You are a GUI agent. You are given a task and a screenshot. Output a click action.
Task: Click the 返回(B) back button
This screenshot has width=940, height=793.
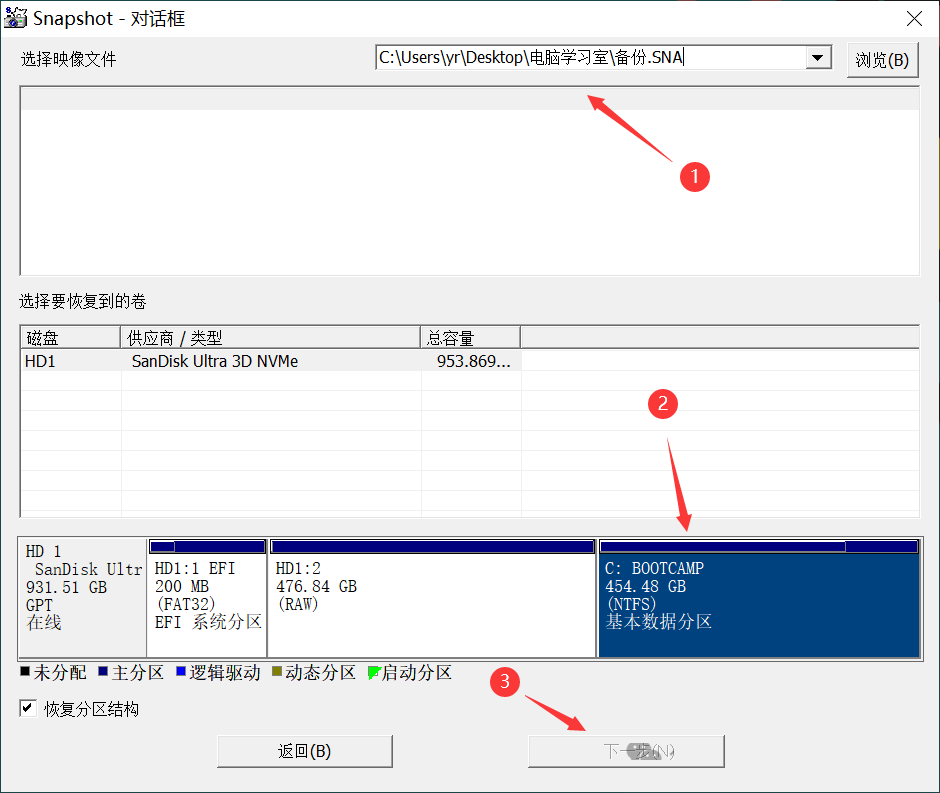[x=304, y=751]
